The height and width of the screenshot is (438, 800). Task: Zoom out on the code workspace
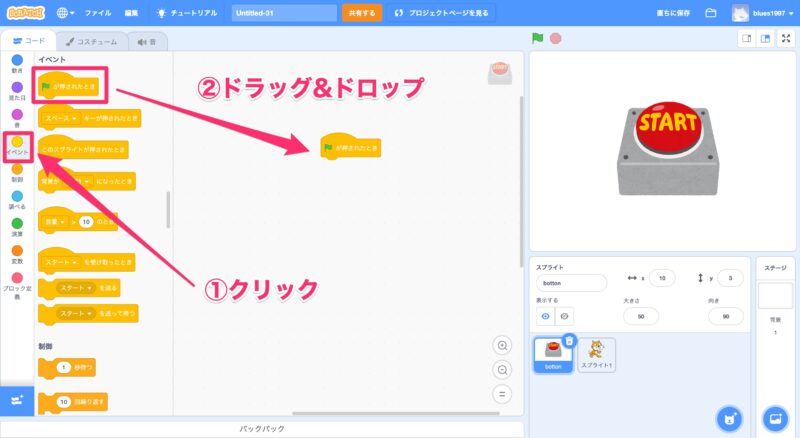click(x=502, y=369)
